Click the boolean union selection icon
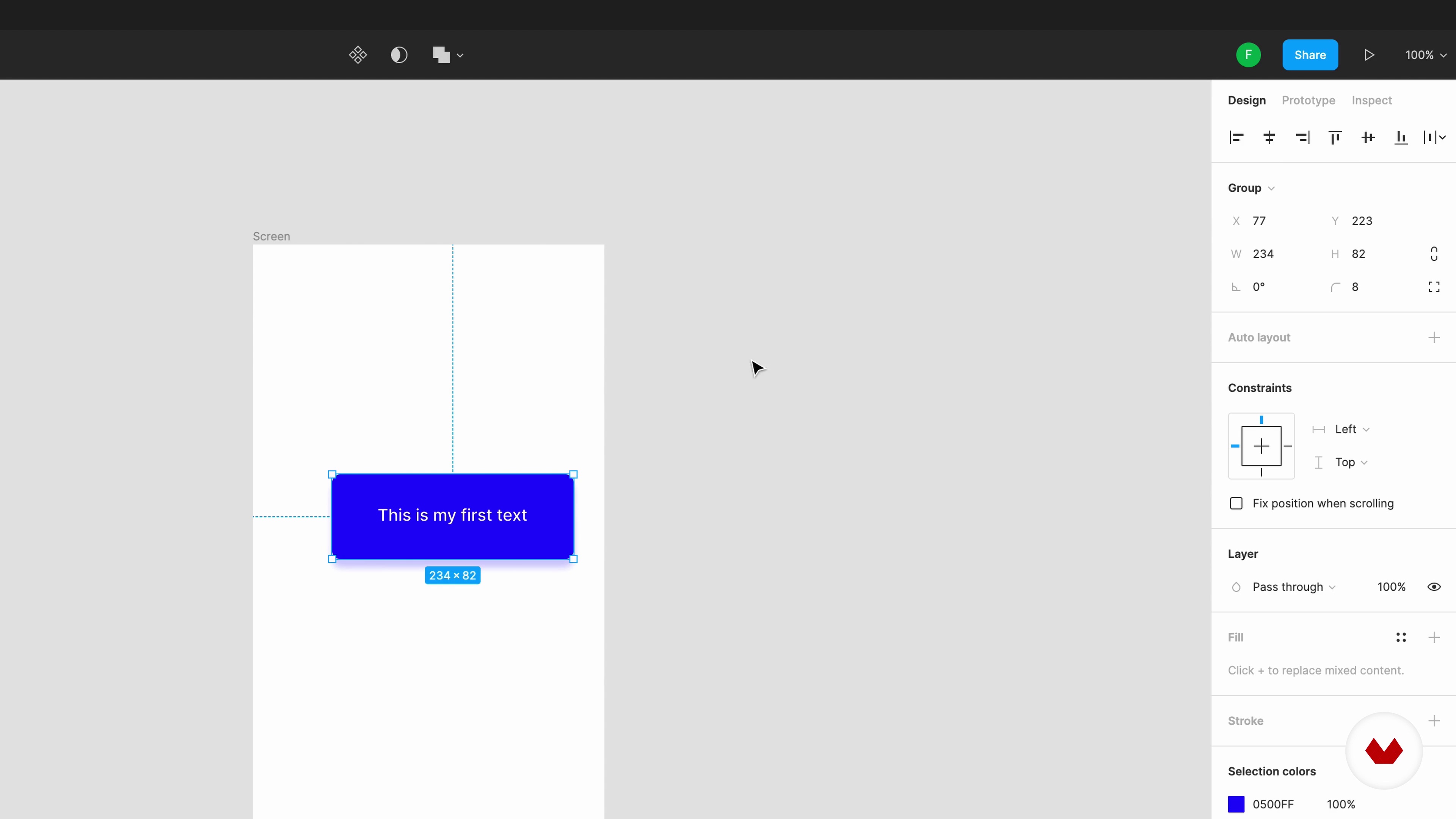The width and height of the screenshot is (1456, 819). pos(441,55)
